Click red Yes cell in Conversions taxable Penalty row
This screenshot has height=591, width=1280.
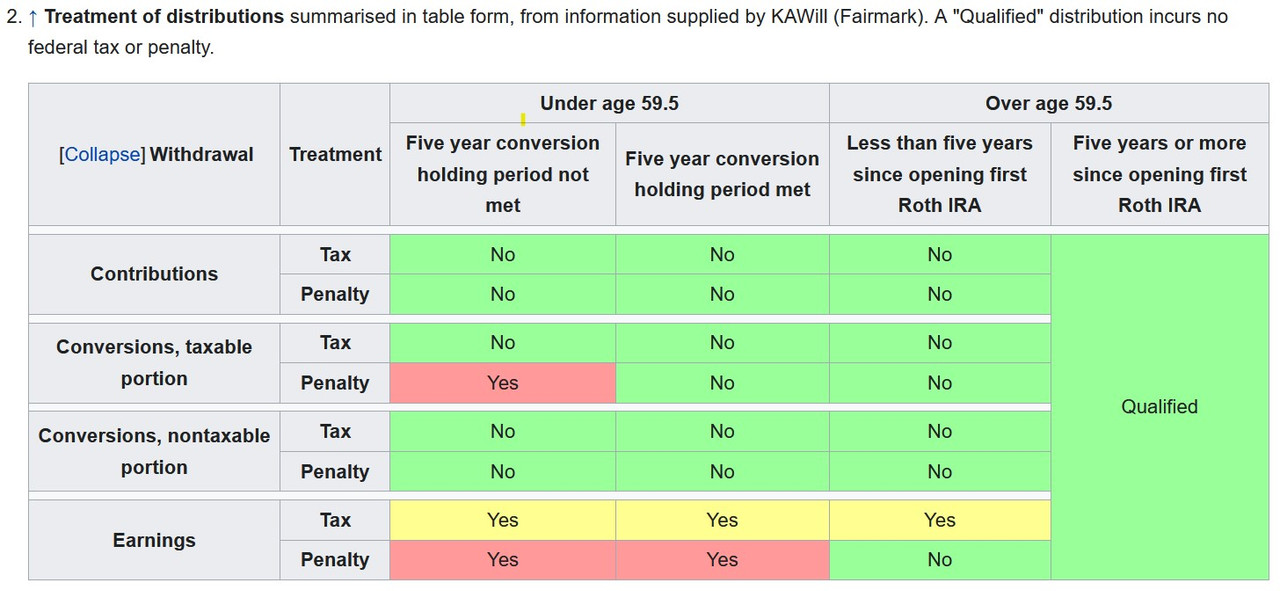pyautogui.click(x=503, y=383)
